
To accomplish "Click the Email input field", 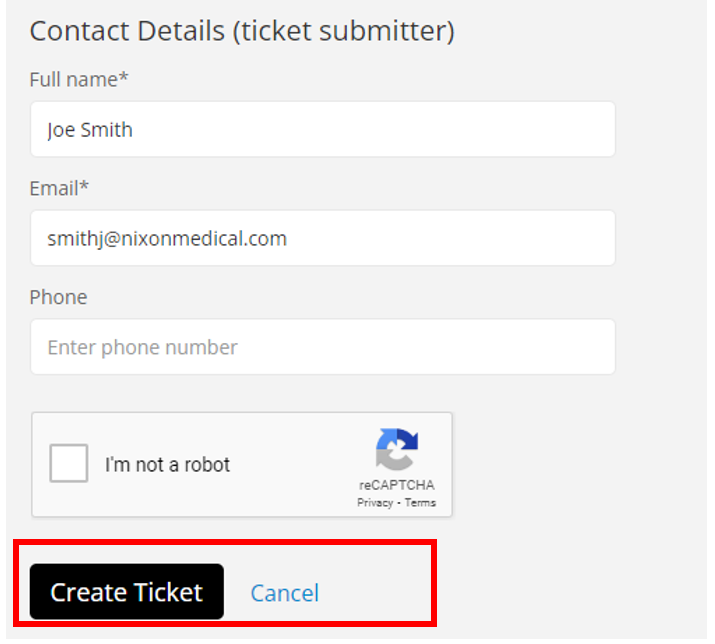I will (x=322, y=238).
